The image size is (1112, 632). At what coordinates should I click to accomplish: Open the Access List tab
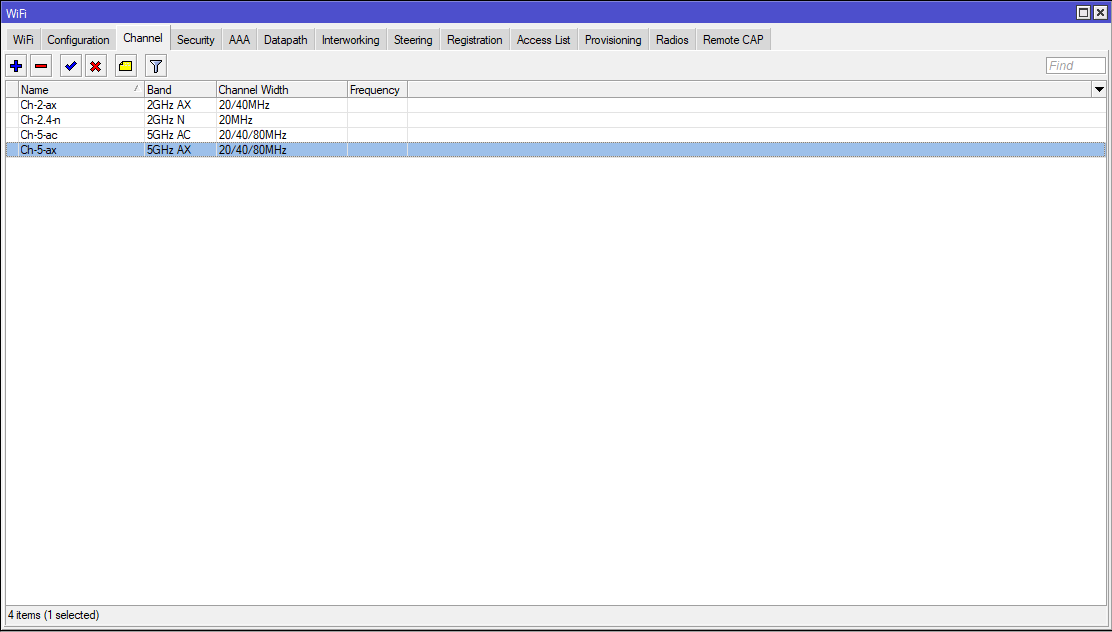543,40
